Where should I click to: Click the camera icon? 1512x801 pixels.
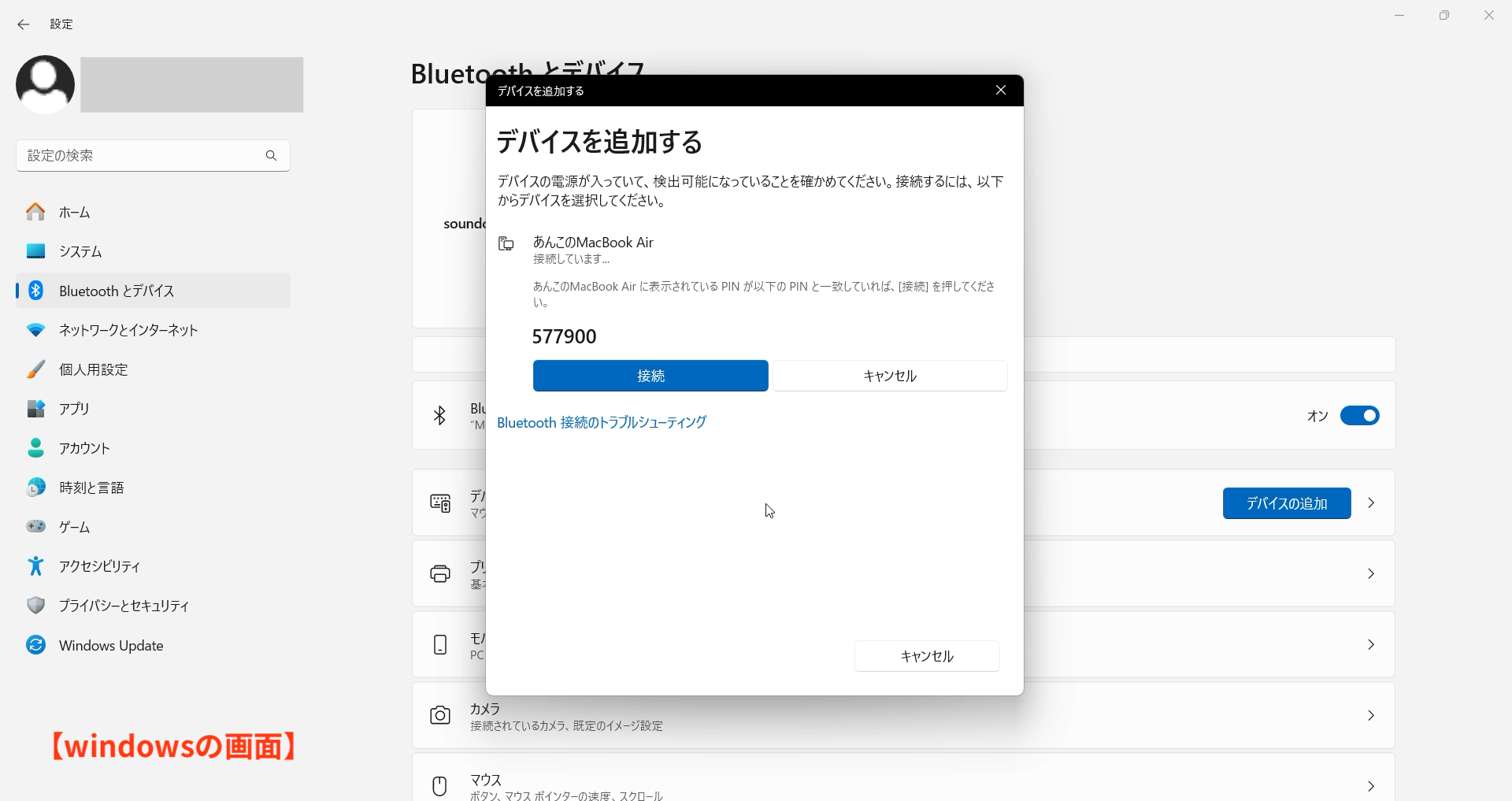[x=440, y=715]
